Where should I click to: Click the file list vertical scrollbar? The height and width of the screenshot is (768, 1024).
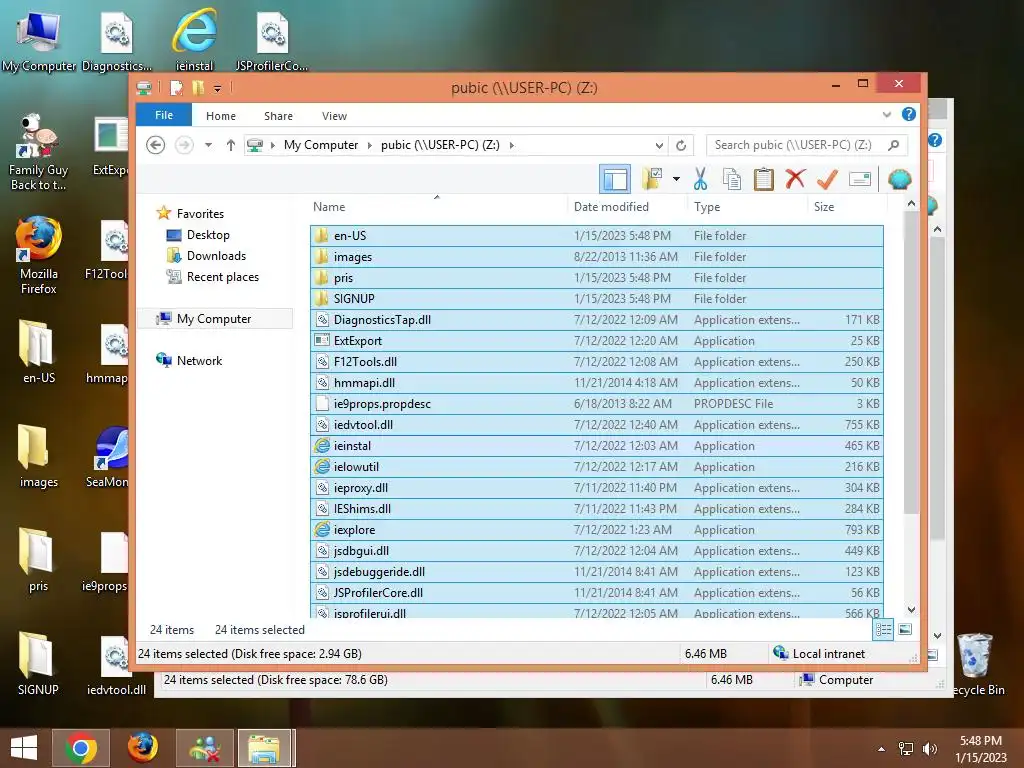click(911, 362)
